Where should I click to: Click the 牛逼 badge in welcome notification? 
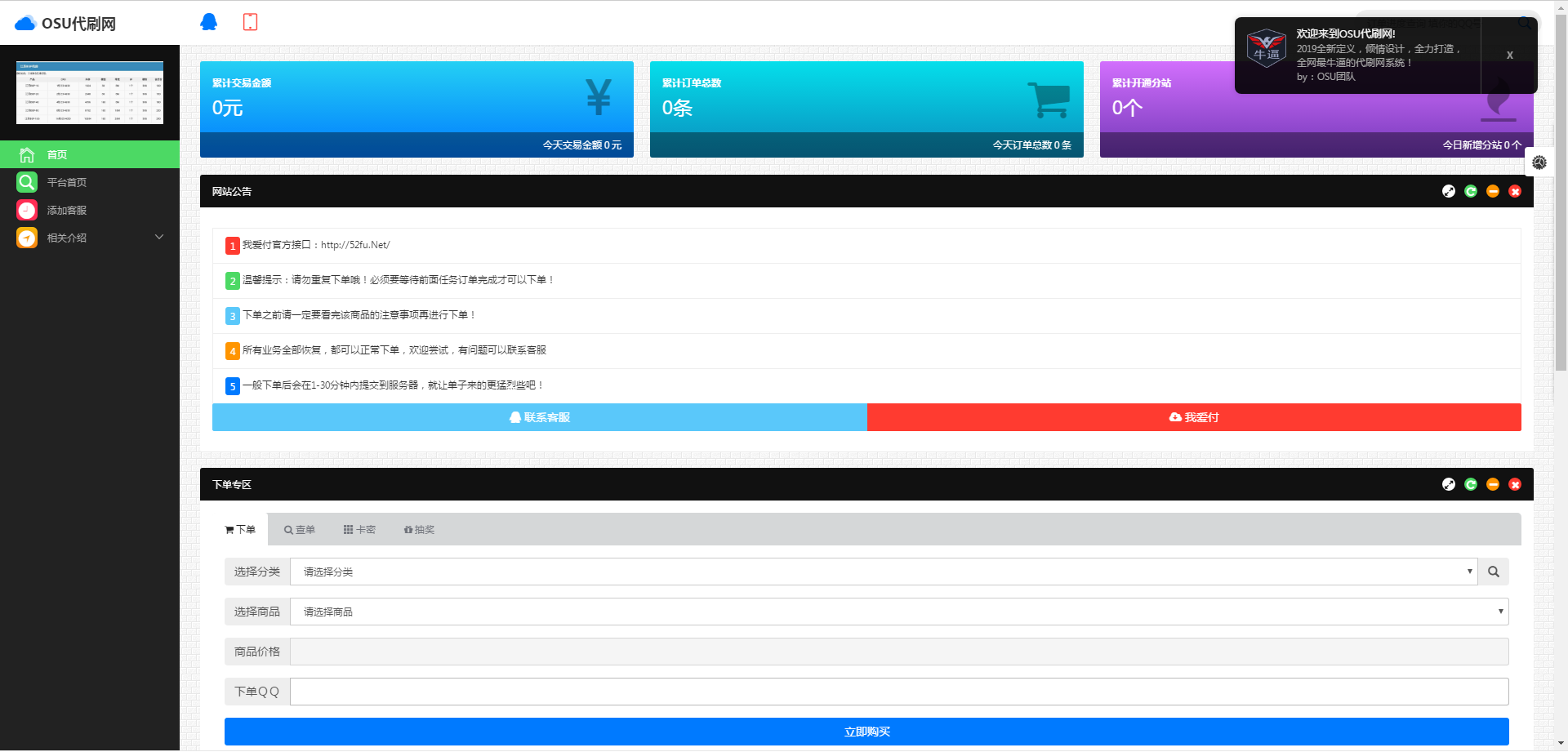(1267, 48)
